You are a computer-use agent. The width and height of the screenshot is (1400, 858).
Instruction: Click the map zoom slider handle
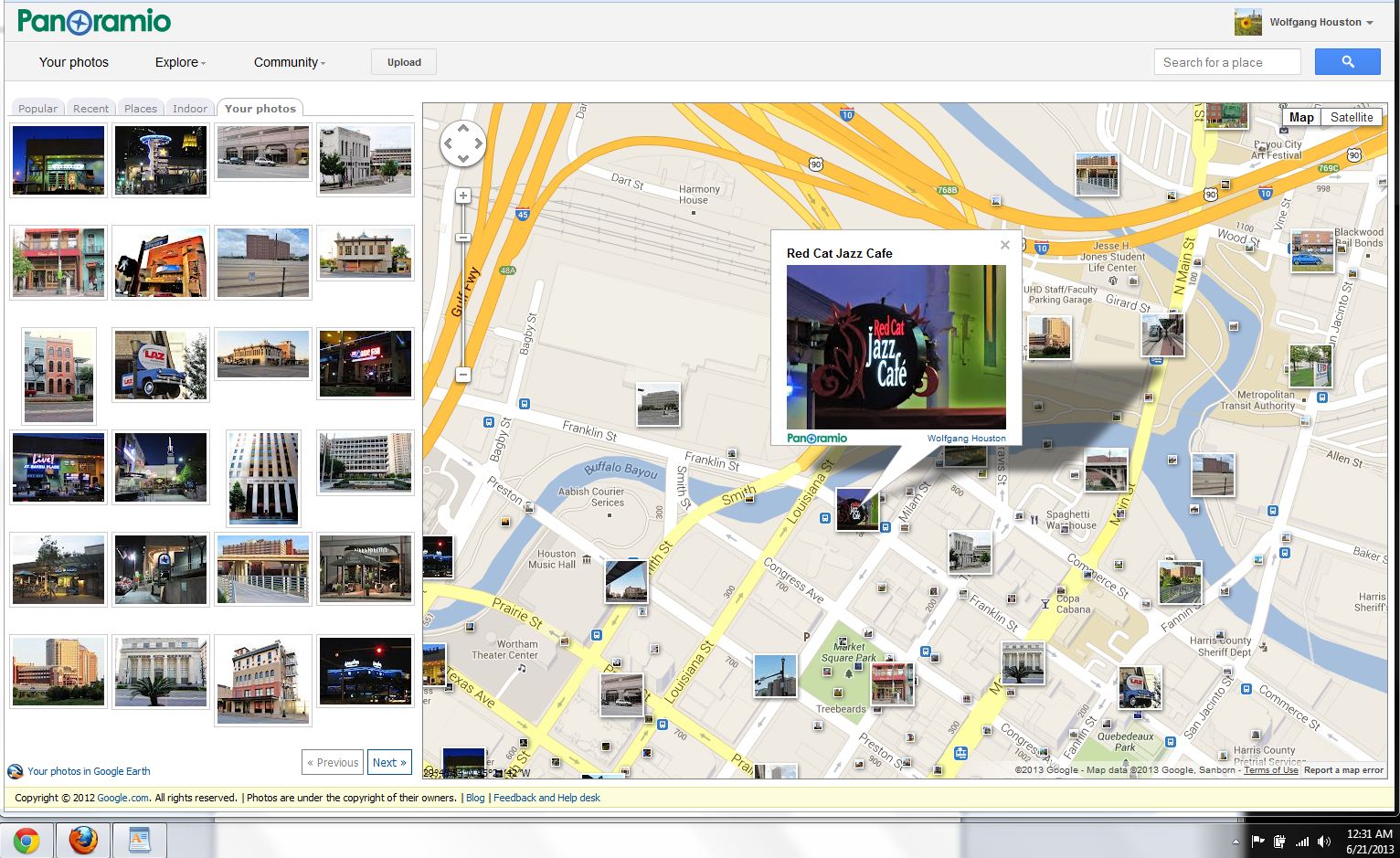pos(463,238)
